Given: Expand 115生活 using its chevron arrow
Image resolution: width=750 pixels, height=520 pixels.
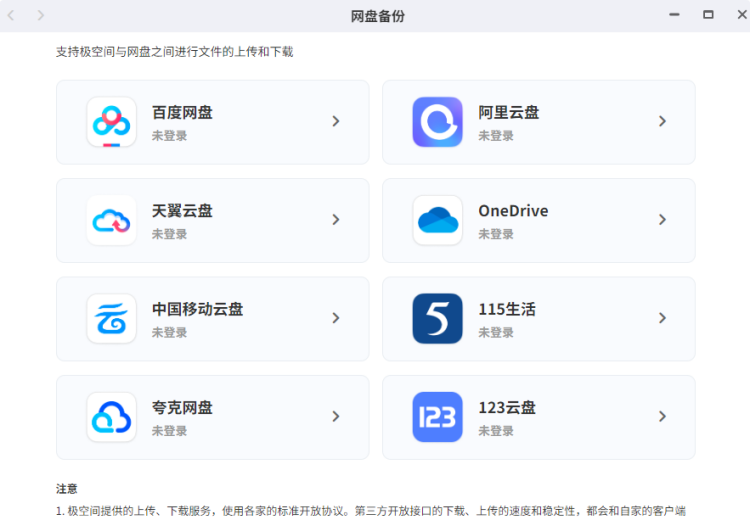Looking at the screenshot, I should [662, 318].
